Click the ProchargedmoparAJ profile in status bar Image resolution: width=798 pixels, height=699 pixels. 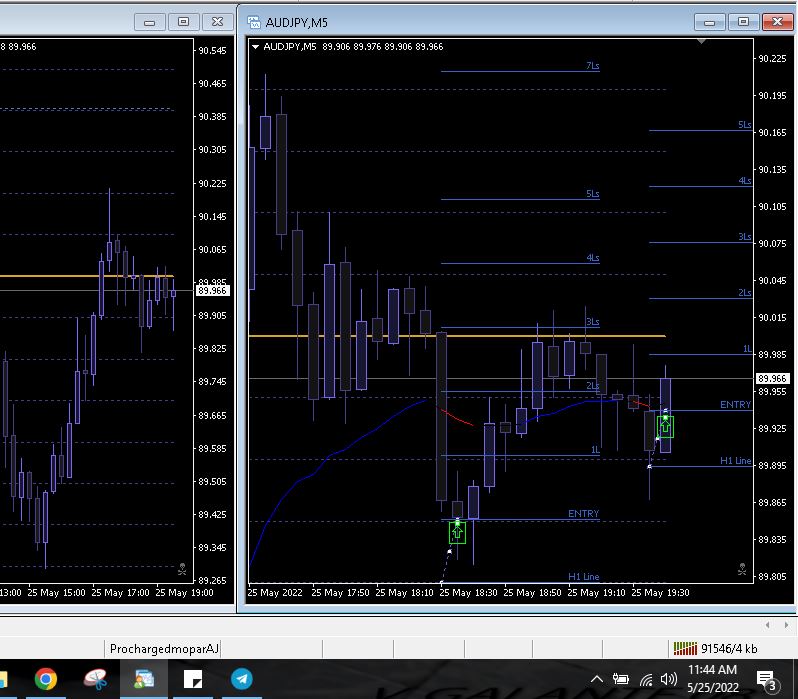[164, 648]
